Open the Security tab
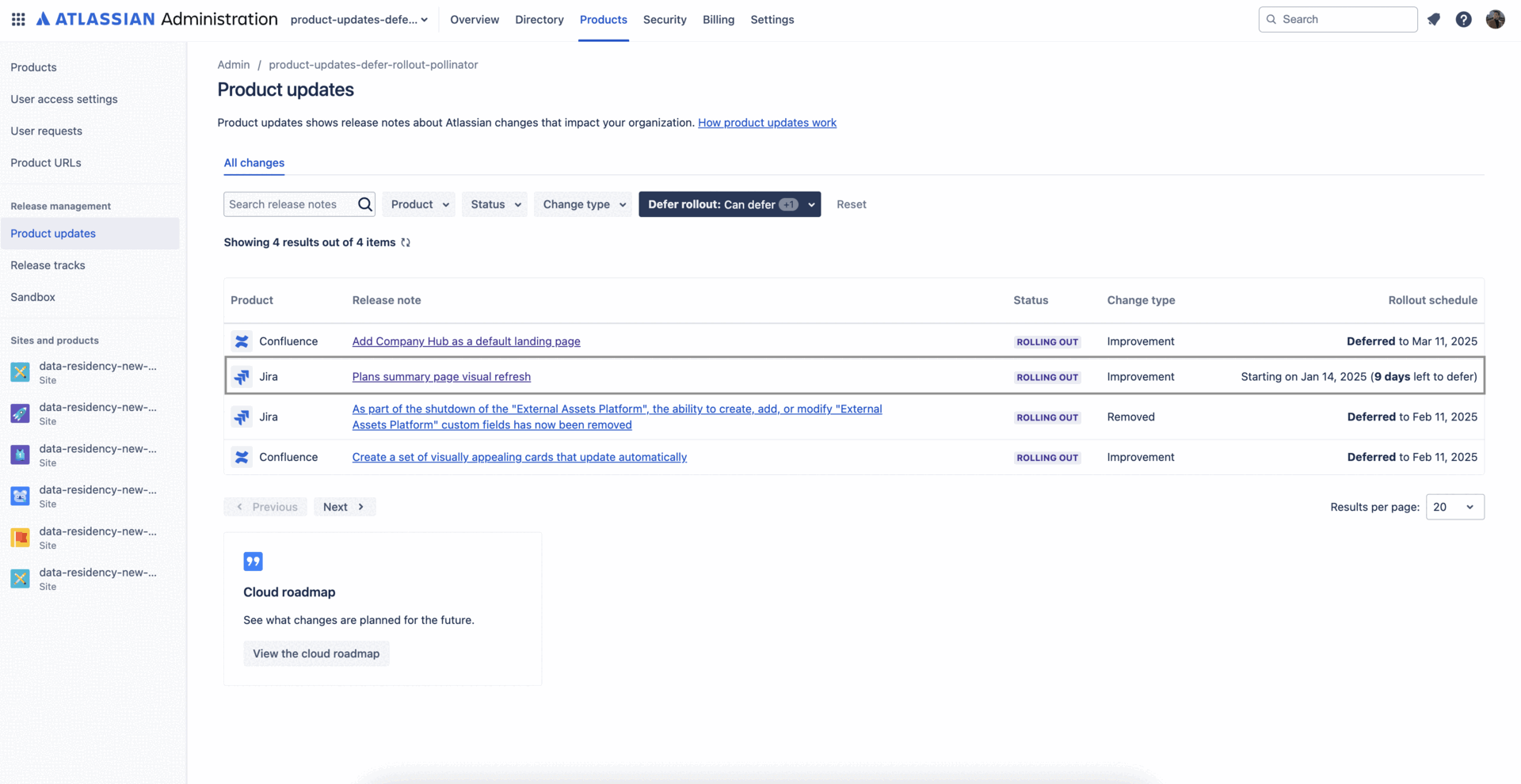 point(665,19)
